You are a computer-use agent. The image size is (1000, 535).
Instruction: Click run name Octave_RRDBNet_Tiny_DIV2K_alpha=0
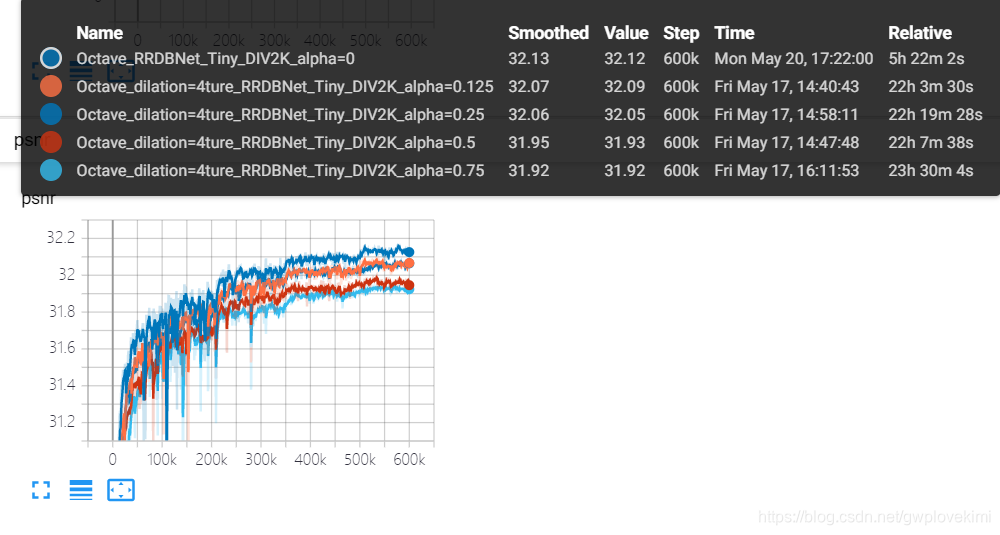coord(216,59)
